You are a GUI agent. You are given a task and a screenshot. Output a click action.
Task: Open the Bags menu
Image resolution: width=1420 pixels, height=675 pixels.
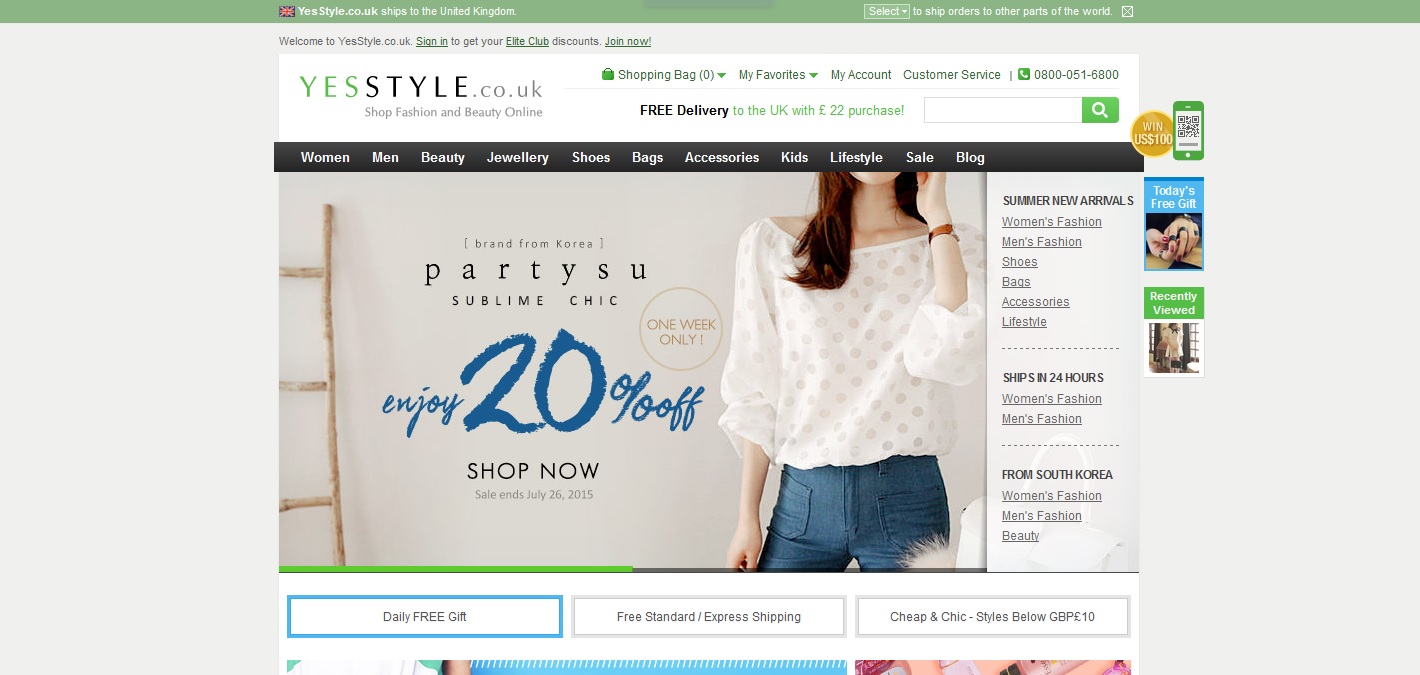(647, 157)
